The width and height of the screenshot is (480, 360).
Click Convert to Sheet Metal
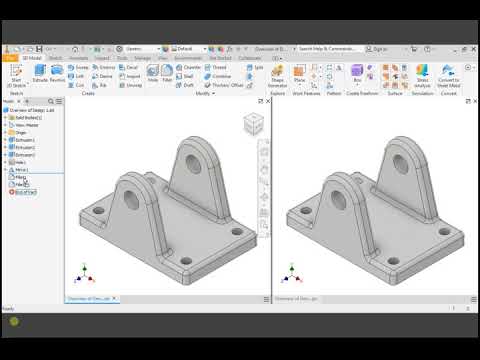click(448, 76)
